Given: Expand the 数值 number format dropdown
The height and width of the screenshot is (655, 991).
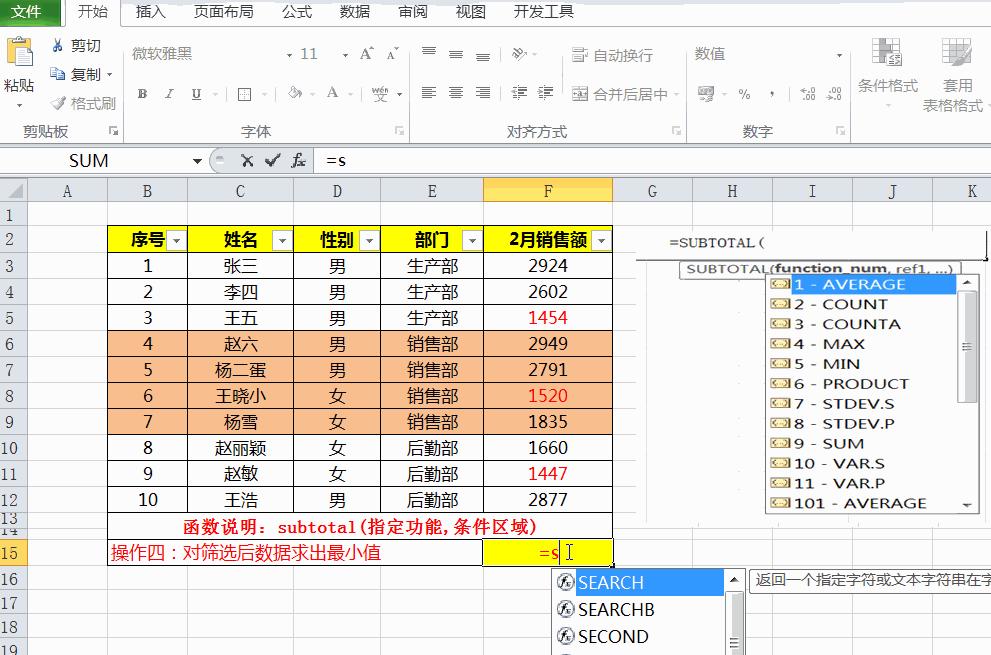Looking at the screenshot, I should [x=840, y=55].
